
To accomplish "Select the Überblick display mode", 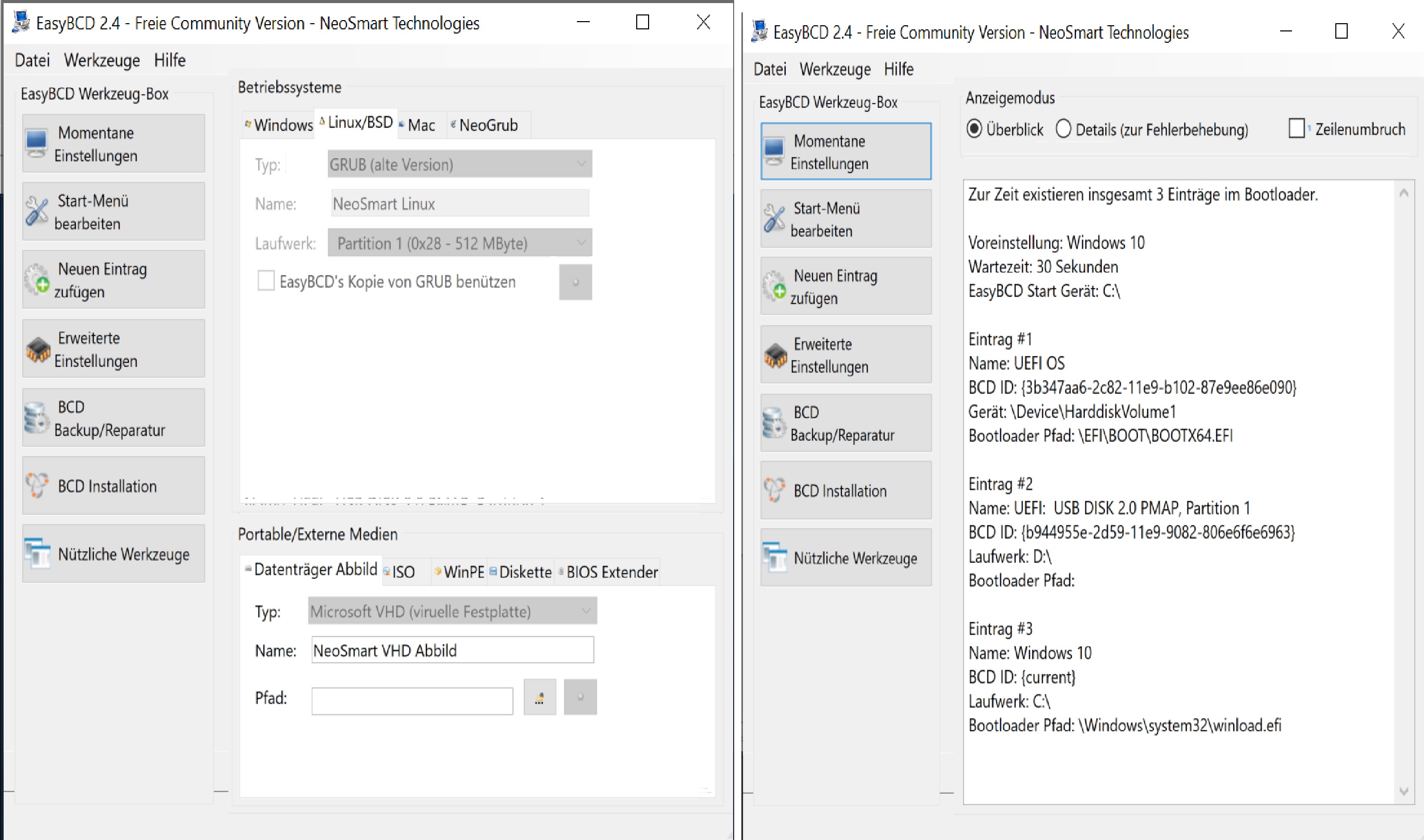I will pos(974,129).
